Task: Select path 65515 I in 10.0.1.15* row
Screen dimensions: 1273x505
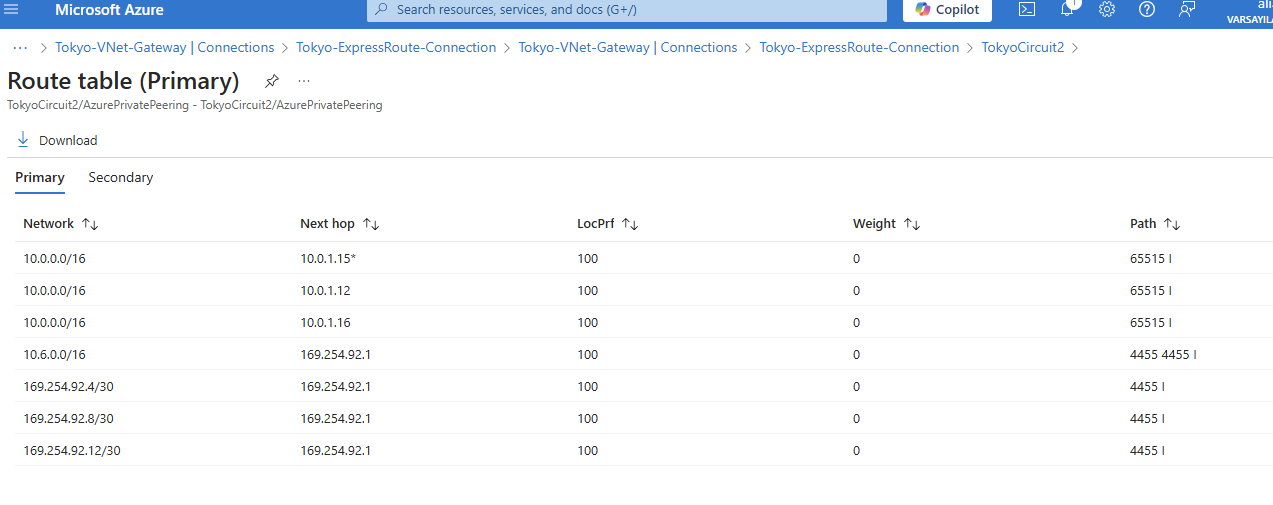Action: 1151,259
